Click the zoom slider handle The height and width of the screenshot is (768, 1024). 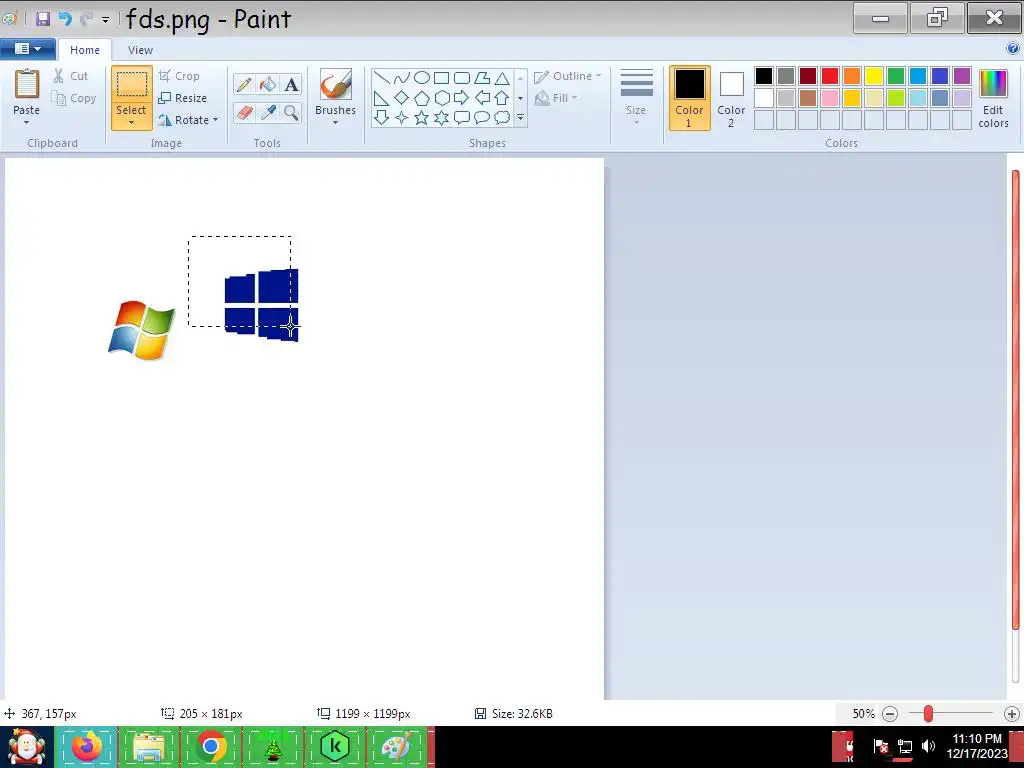pyautogui.click(x=928, y=714)
